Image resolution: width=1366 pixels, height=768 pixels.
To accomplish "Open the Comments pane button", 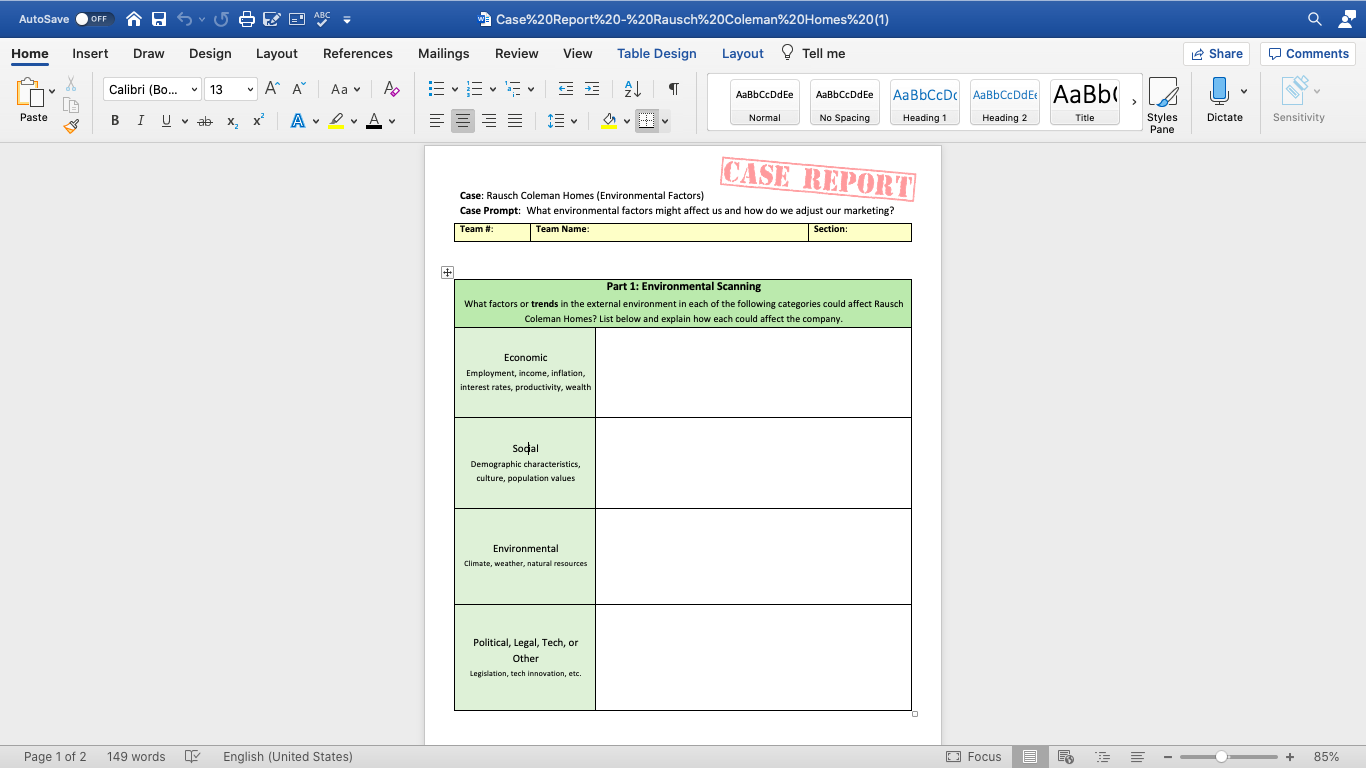I will (x=1309, y=54).
